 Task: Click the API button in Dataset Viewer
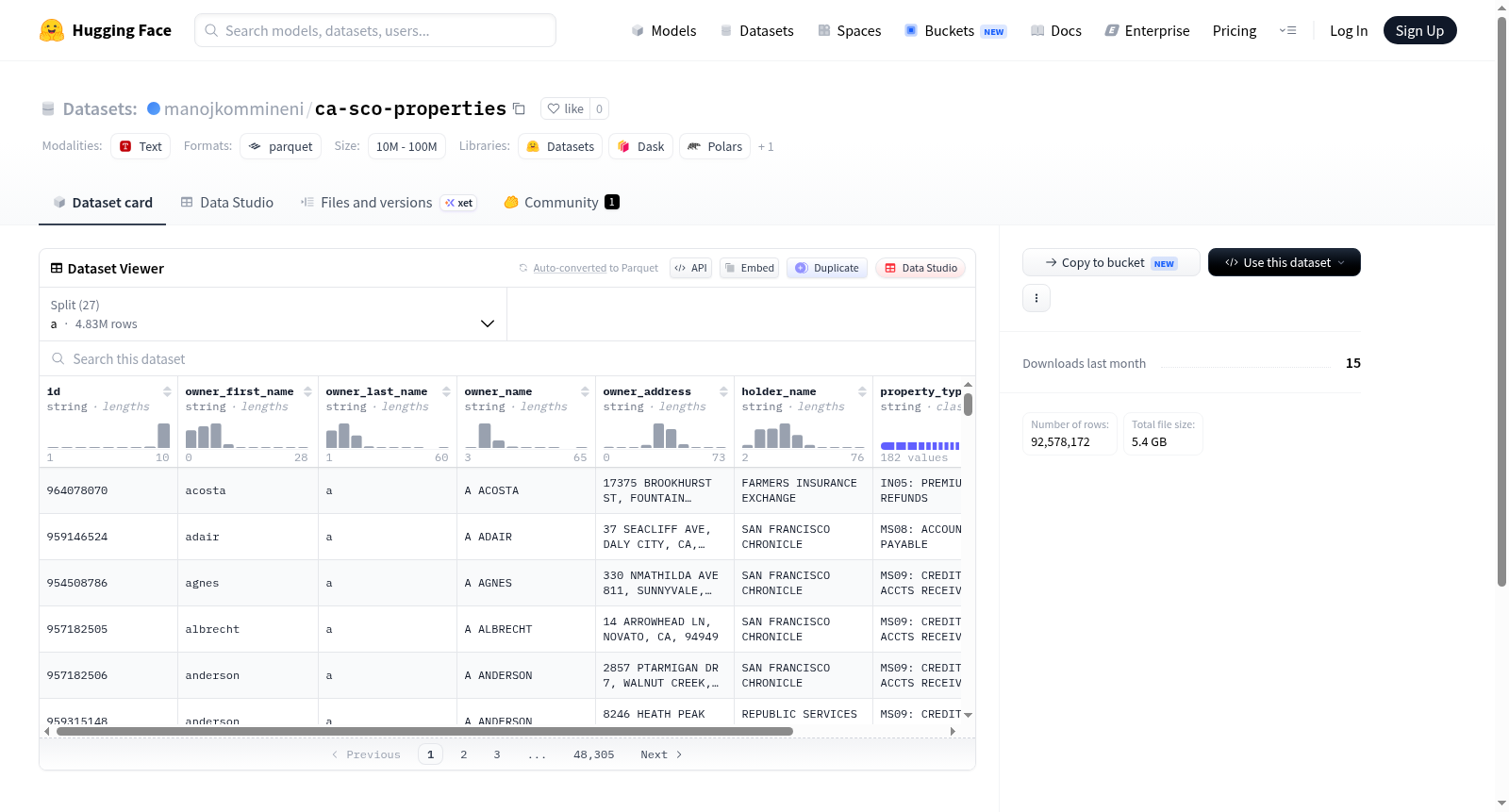tap(690, 268)
